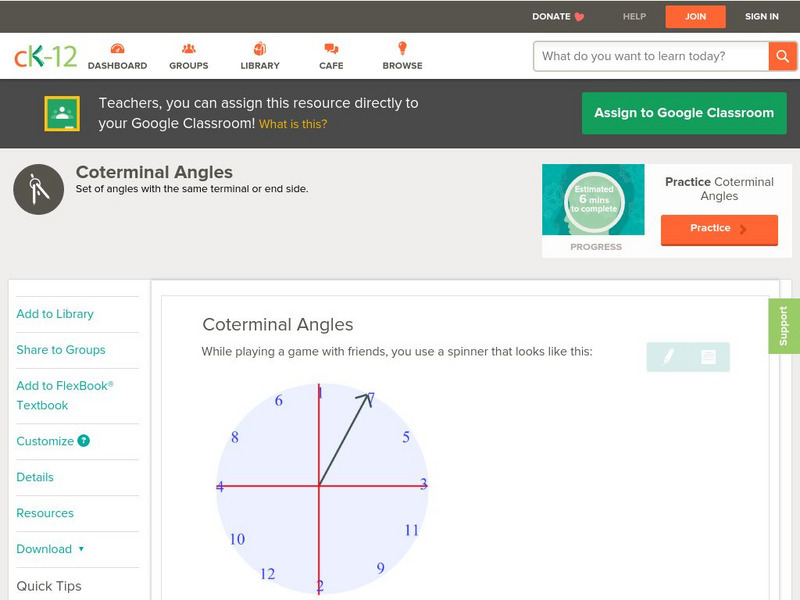Click the GROUPS menu label

click(189, 65)
